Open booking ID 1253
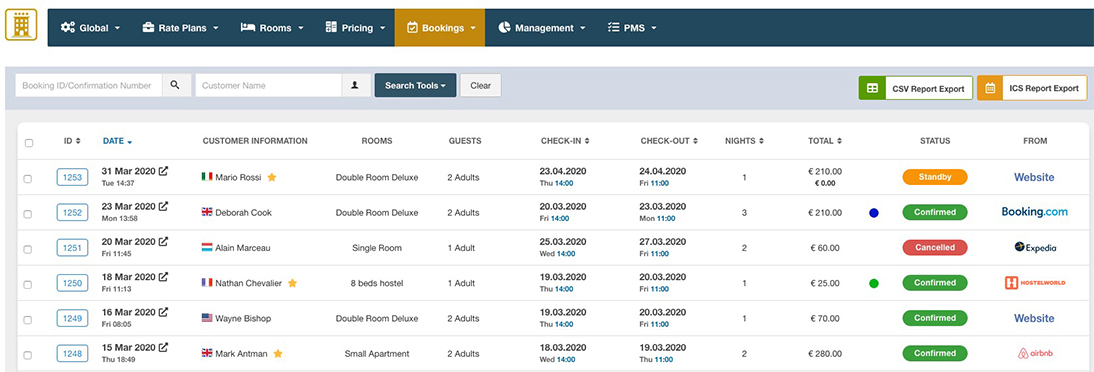 point(73,177)
